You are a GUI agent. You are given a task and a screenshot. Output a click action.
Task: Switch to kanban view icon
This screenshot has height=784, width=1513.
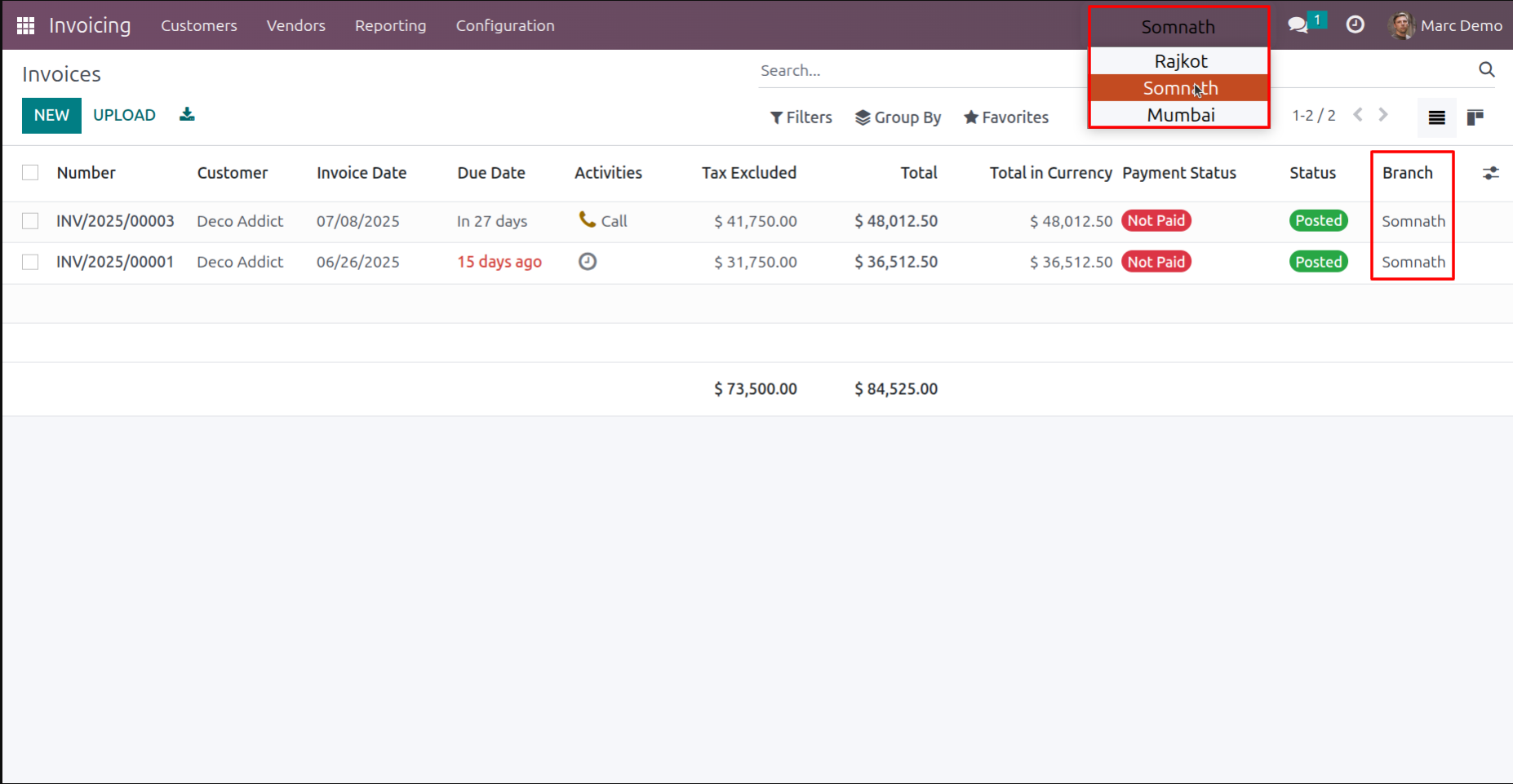tap(1475, 117)
